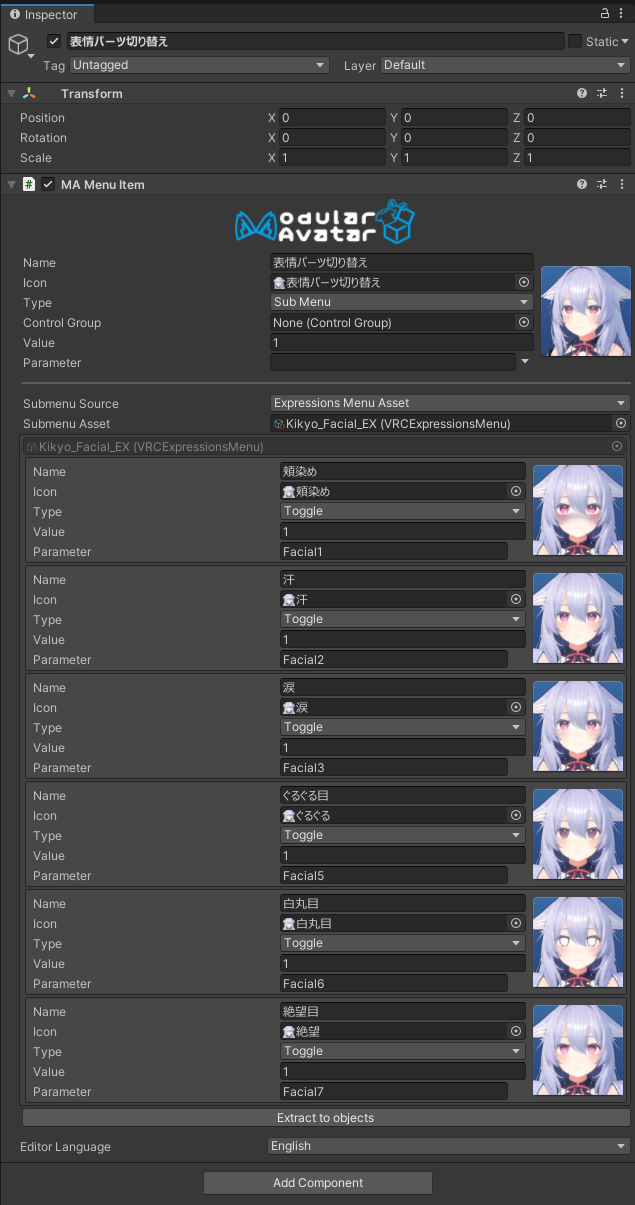Open MA Menu Item help reference
Screen dimensions: 635x1205
point(582,185)
